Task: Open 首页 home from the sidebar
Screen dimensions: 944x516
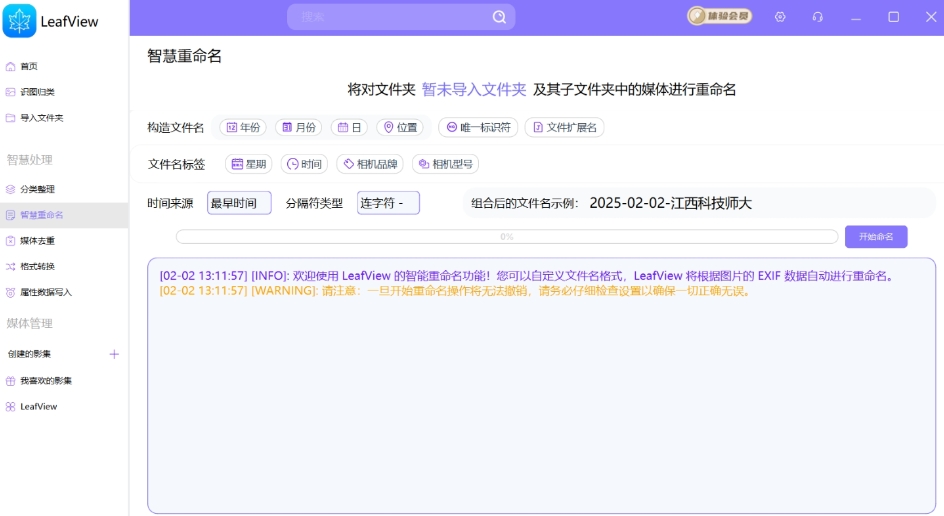Action: coord(28,66)
